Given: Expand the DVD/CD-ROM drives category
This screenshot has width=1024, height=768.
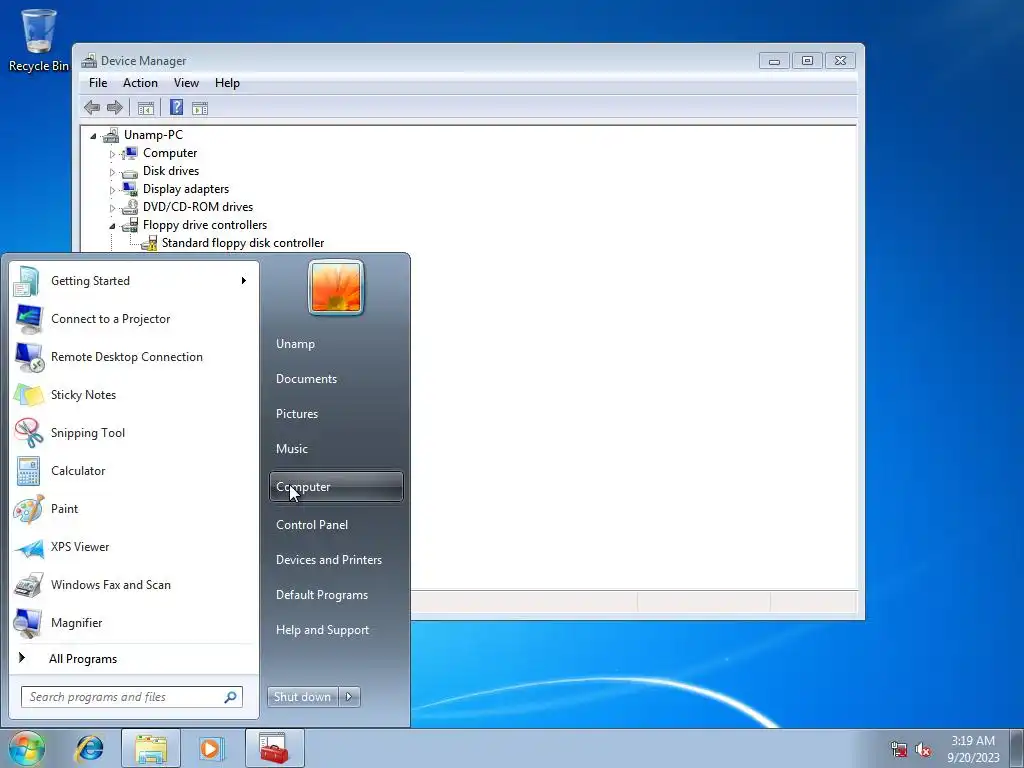Looking at the screenshot, I should pyautogui.click(x=112, y=208).
